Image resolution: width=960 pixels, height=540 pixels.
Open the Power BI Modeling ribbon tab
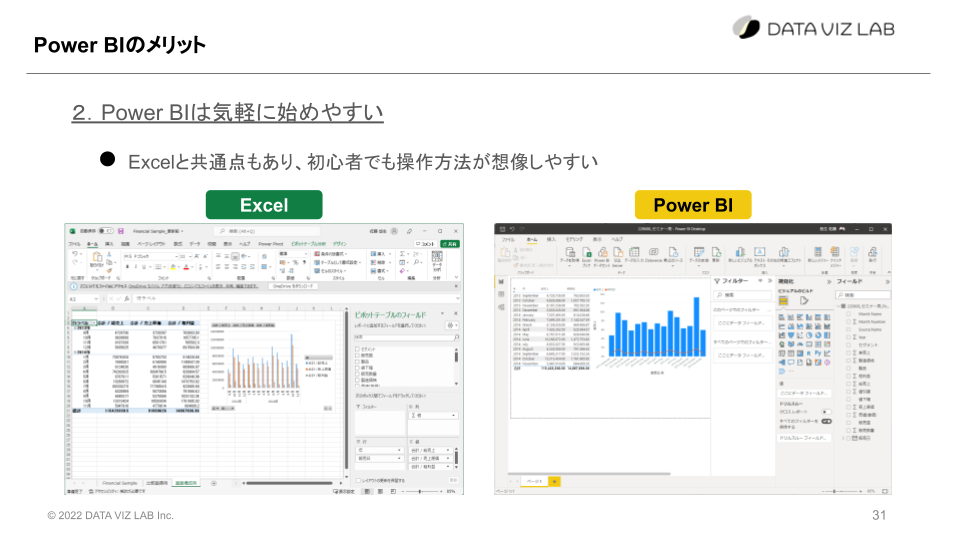click(x=574, y=239)
